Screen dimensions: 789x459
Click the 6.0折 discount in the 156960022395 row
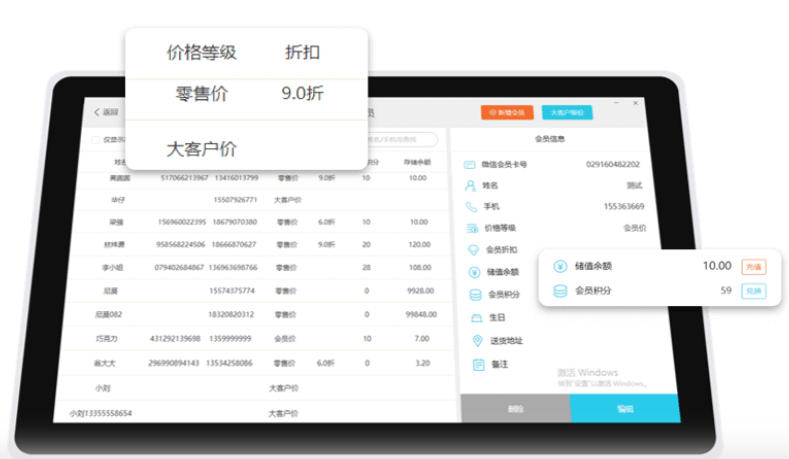coord(326,222)
